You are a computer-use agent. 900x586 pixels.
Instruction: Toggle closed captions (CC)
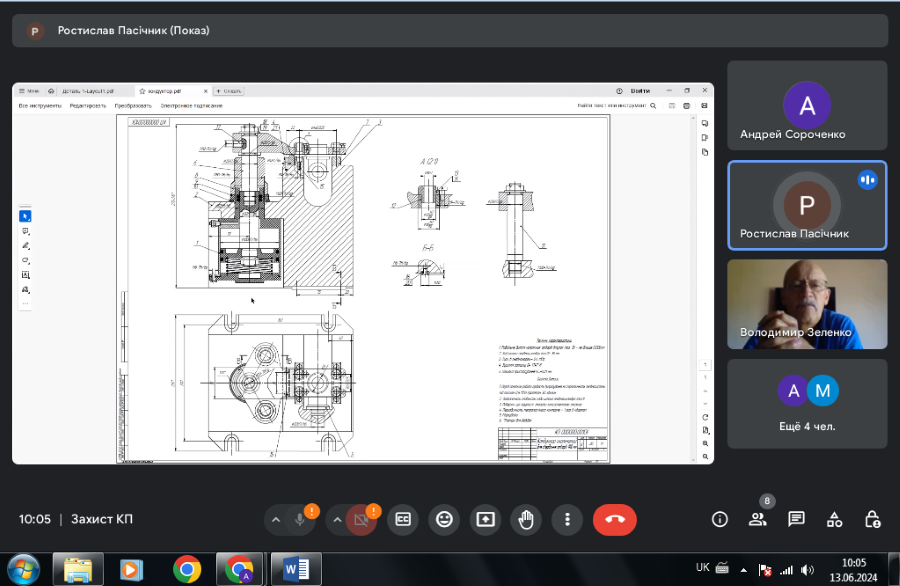tap(403, 519)
